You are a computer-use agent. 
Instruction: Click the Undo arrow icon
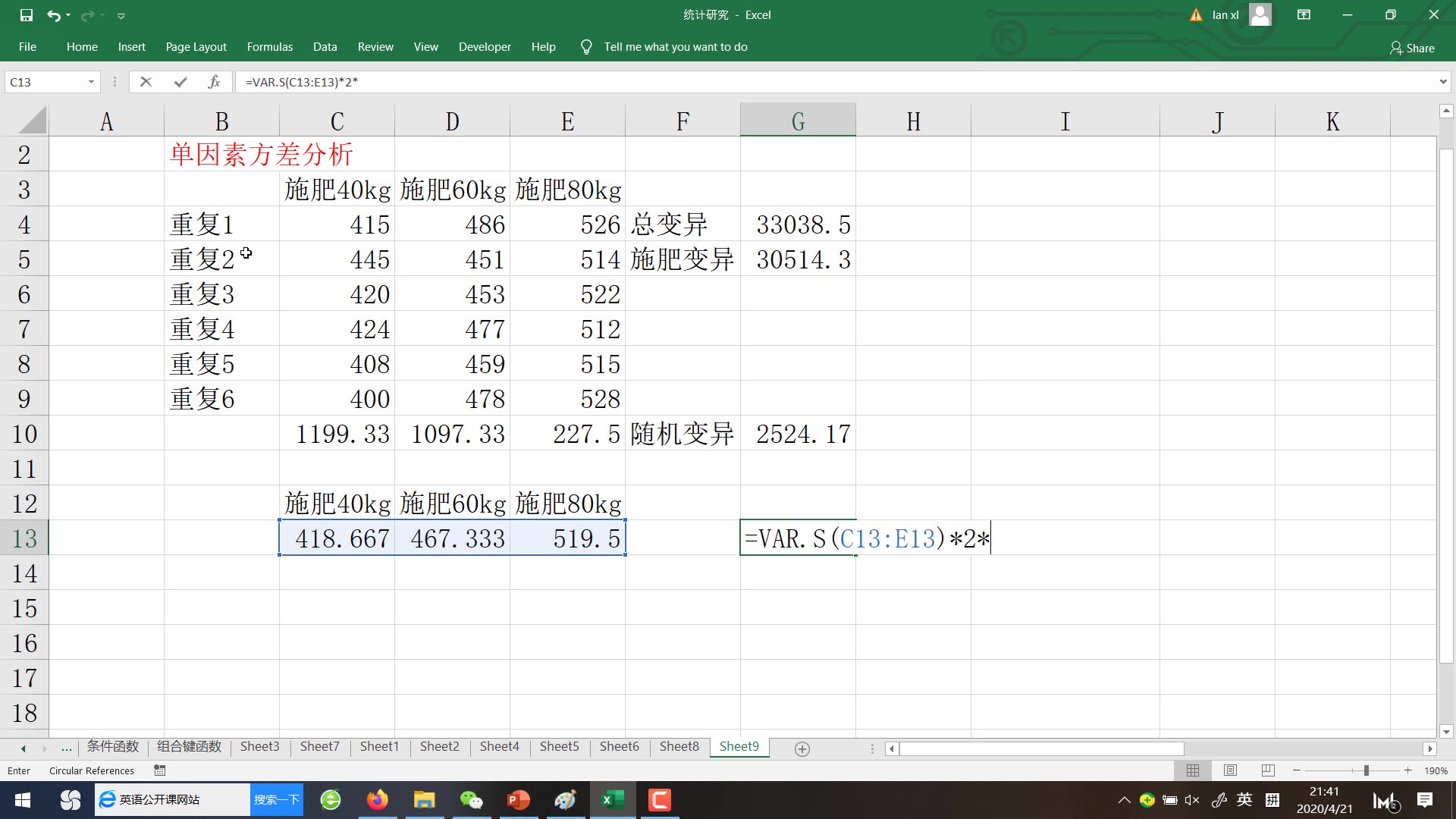click(53, 15)
